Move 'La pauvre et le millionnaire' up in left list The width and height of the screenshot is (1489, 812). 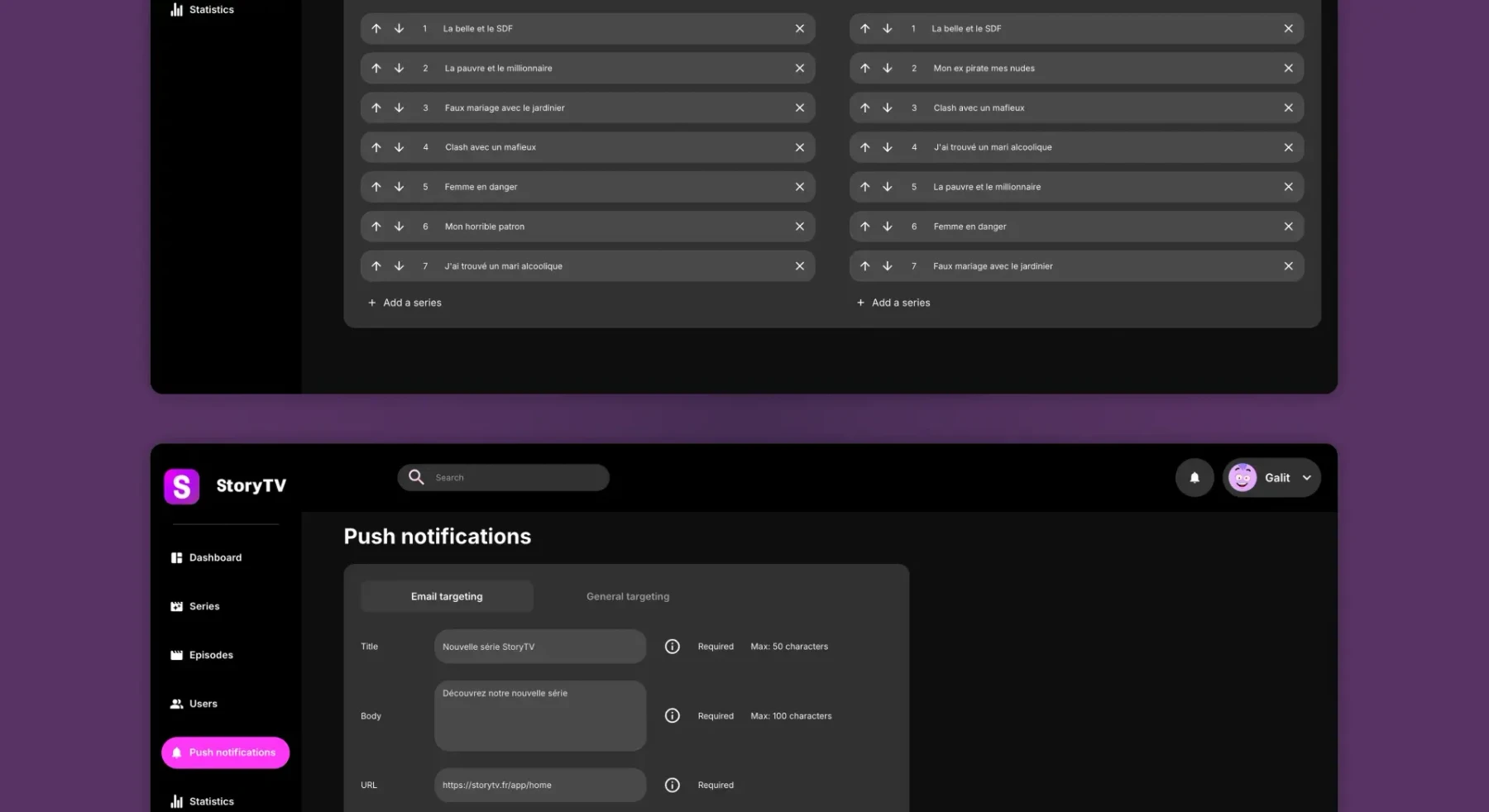click(x=376, y=68)
